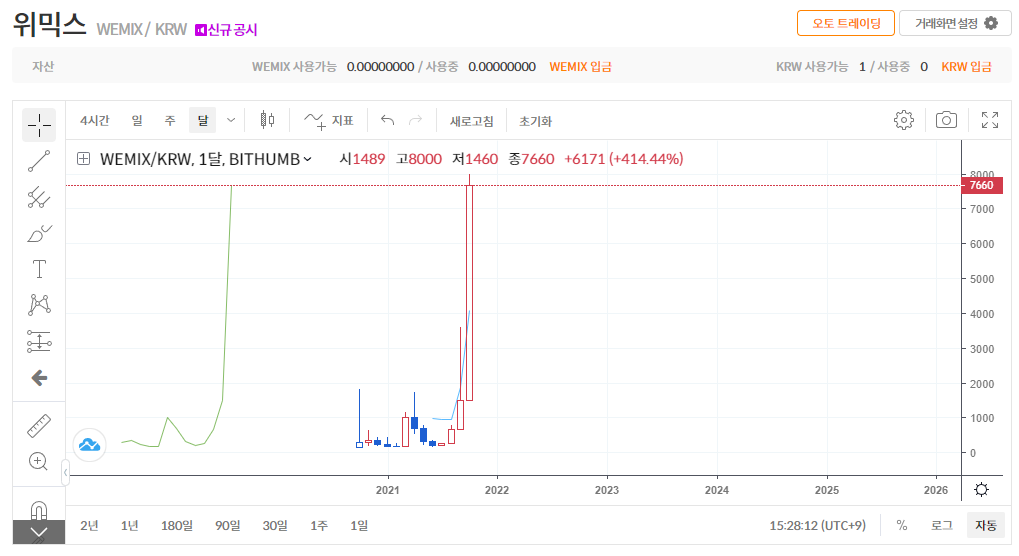Select the pitchfork channel tool
This screenshot has height=556, width=1019.
pyautogui.click(x=39, y=197)
